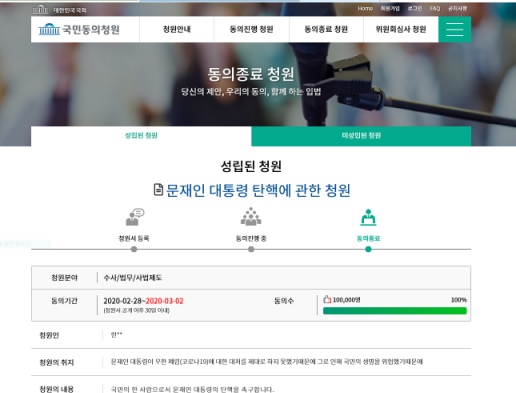The width and height of the screenshot is (516, 393).
Task: Switch to the 성립된 청원 tab
Action: tap(141, 136)
